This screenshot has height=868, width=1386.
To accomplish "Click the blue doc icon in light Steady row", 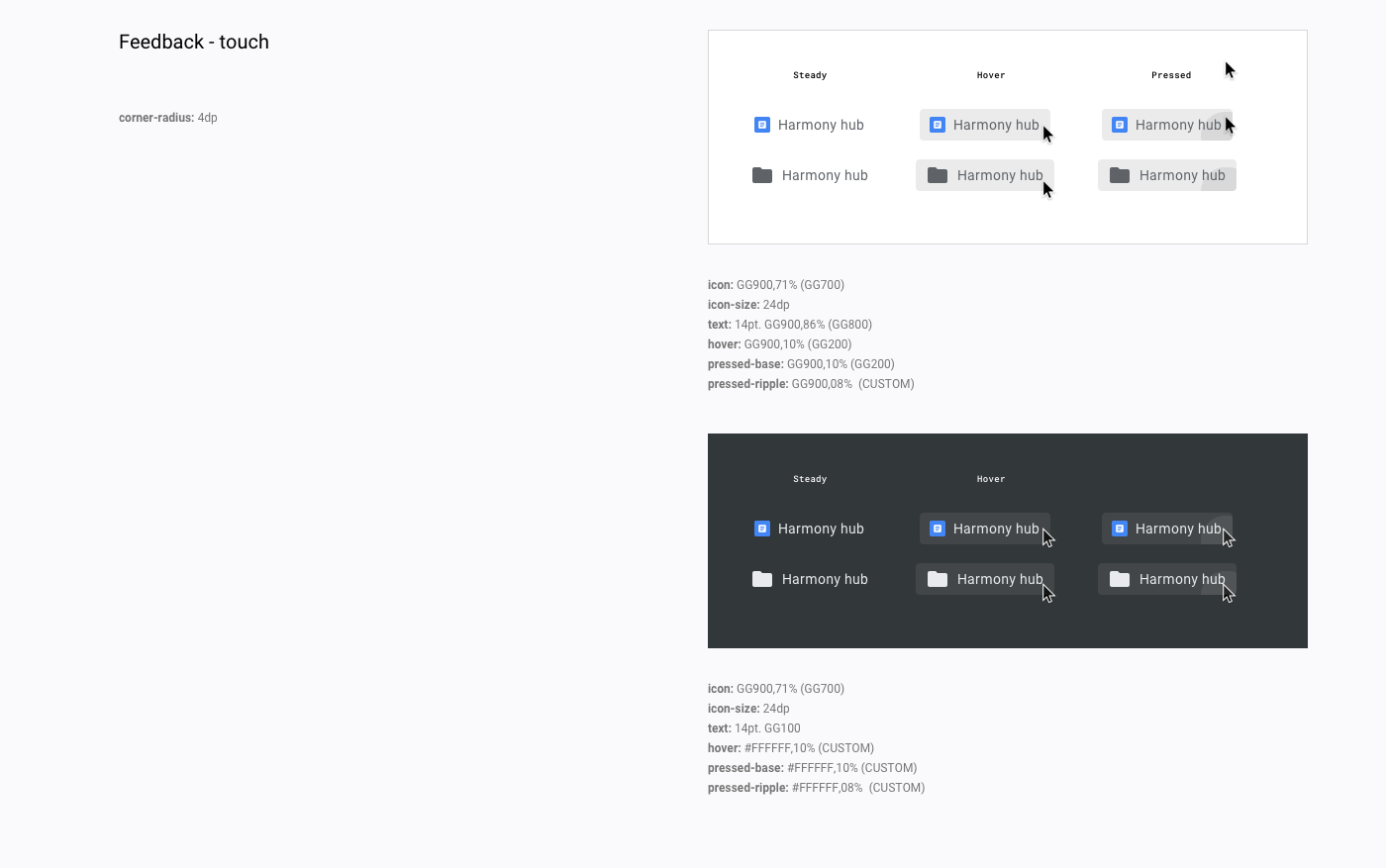I will click(x=762, y=125).
